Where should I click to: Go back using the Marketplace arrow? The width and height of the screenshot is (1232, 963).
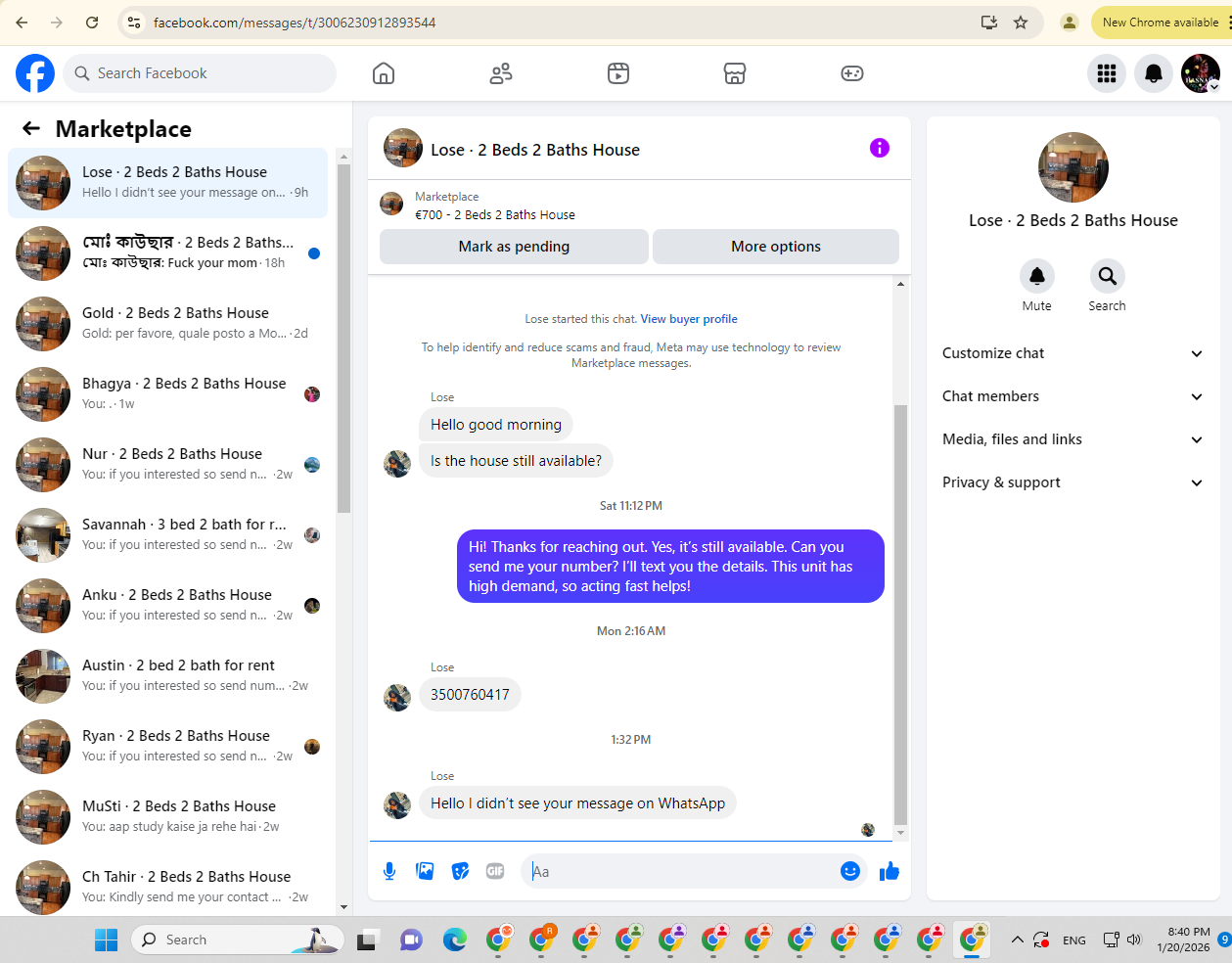pos(31,128)
